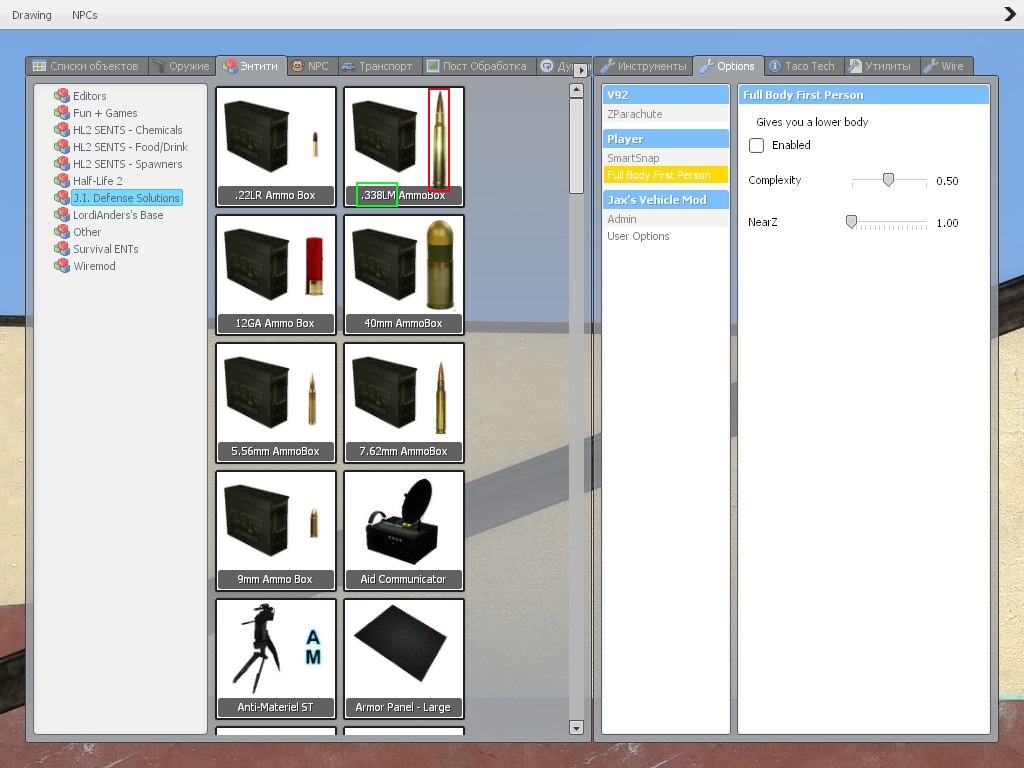Collapse the Player options header
This screenshot has width=1024, height=768.
coord(665,139)
